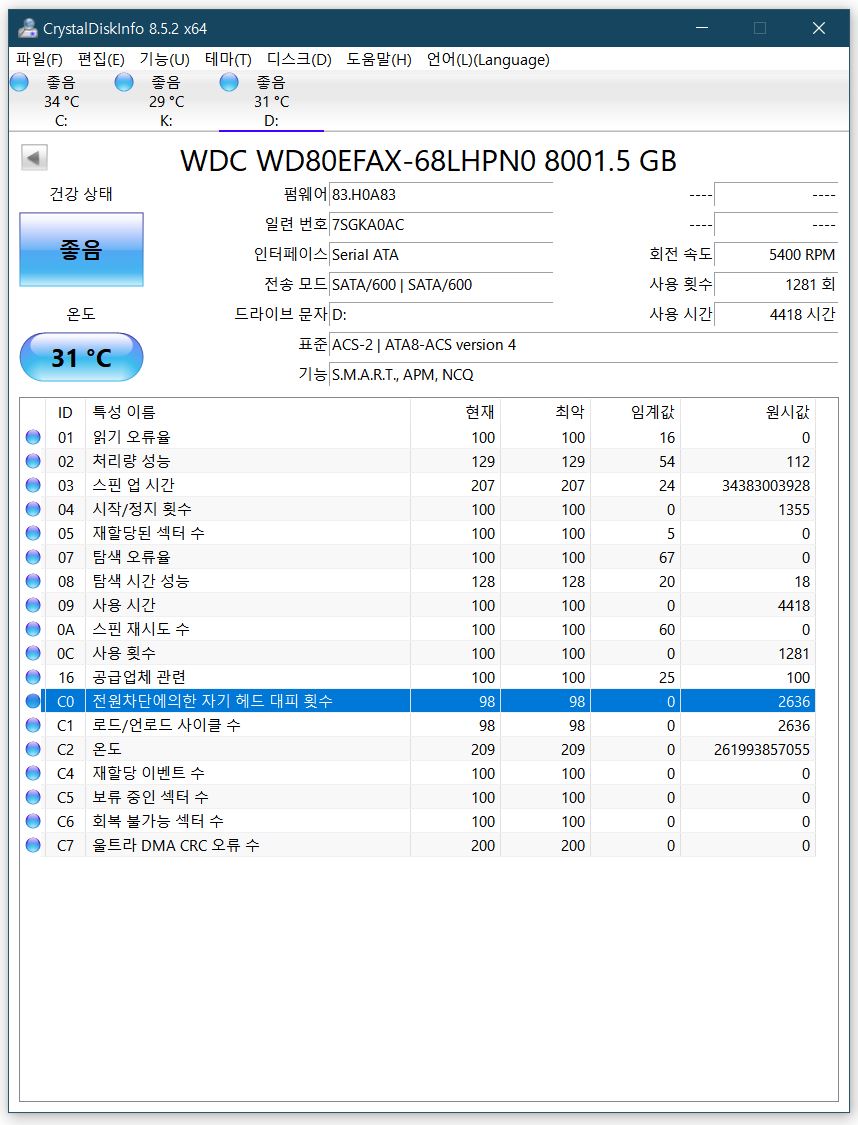Click status orb for C2 온도
858x1125 pixels.
point(33,749)
